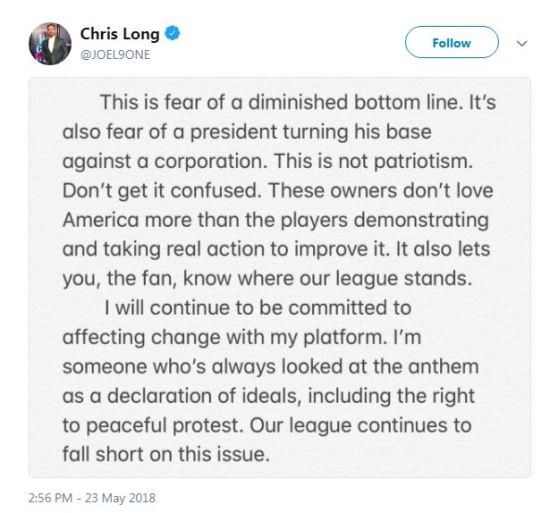Click the line 'and taking real action to improve it'
Image resolution: width=550 pixels, height=513 pixels.
[226, 250]
